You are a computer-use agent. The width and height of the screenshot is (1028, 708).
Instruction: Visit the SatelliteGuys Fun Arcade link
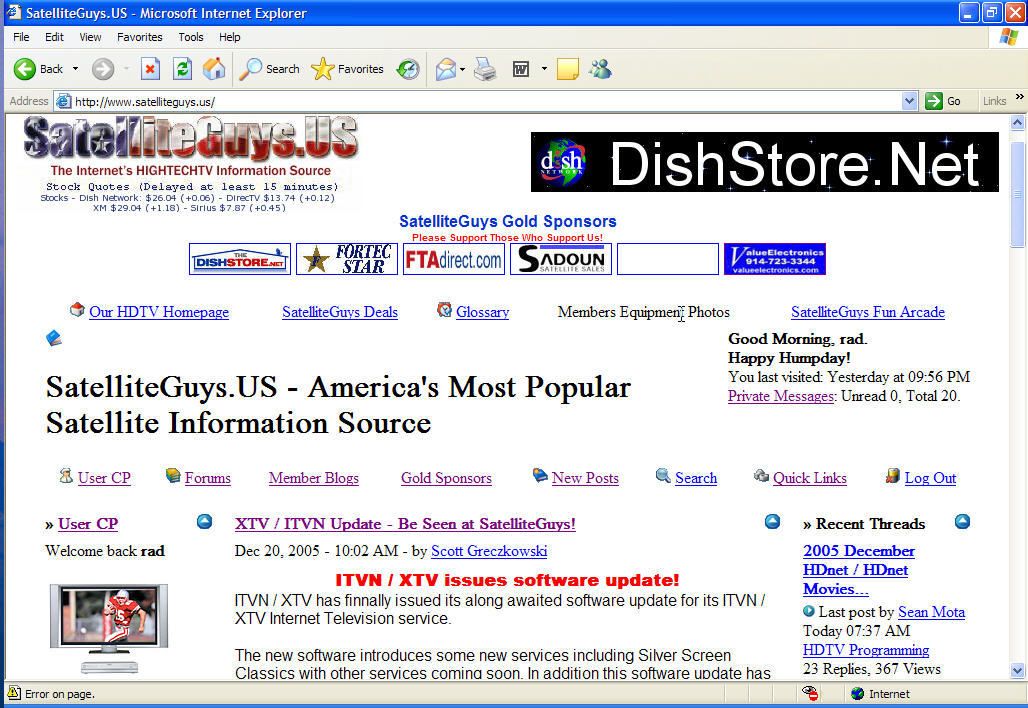pyautogui.click(x=868, y=312)
